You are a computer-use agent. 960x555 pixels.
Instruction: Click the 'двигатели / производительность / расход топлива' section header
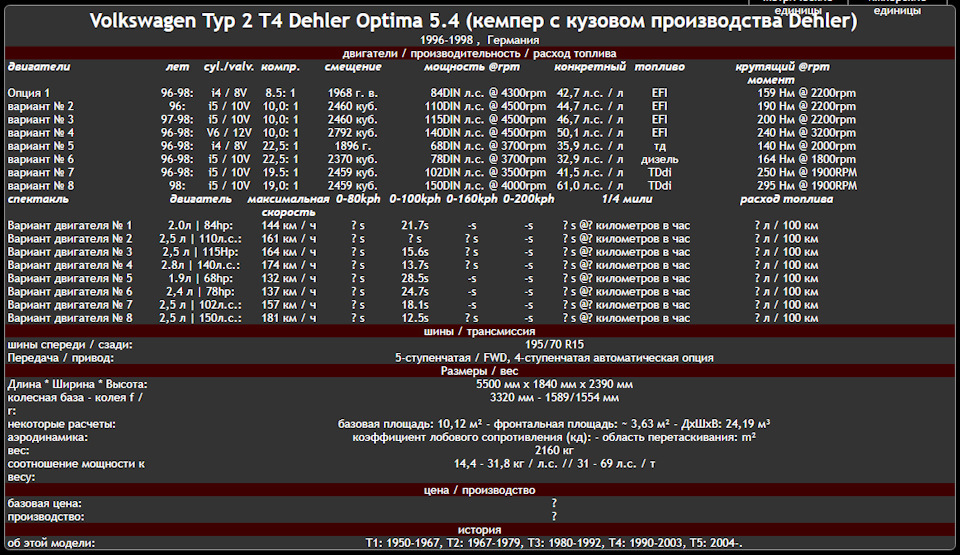479,53
